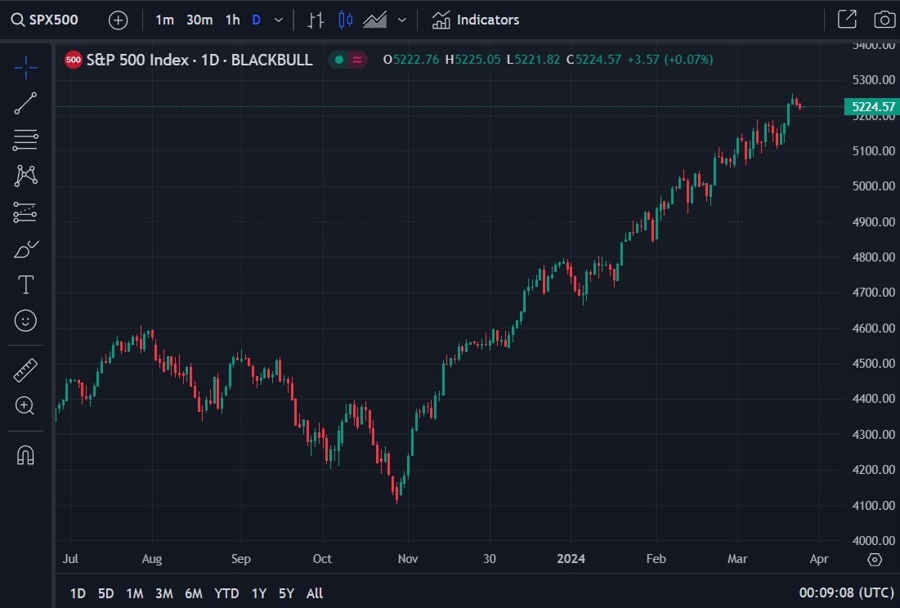
Task: Open the Indicators panel
Action: click(x=475, y=19)
